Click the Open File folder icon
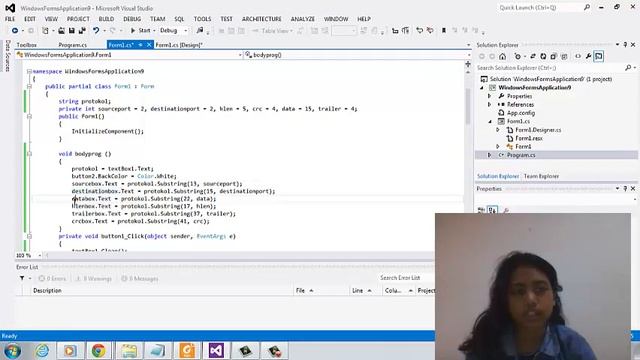Viewport: 640px width, 360px height. 61,31
